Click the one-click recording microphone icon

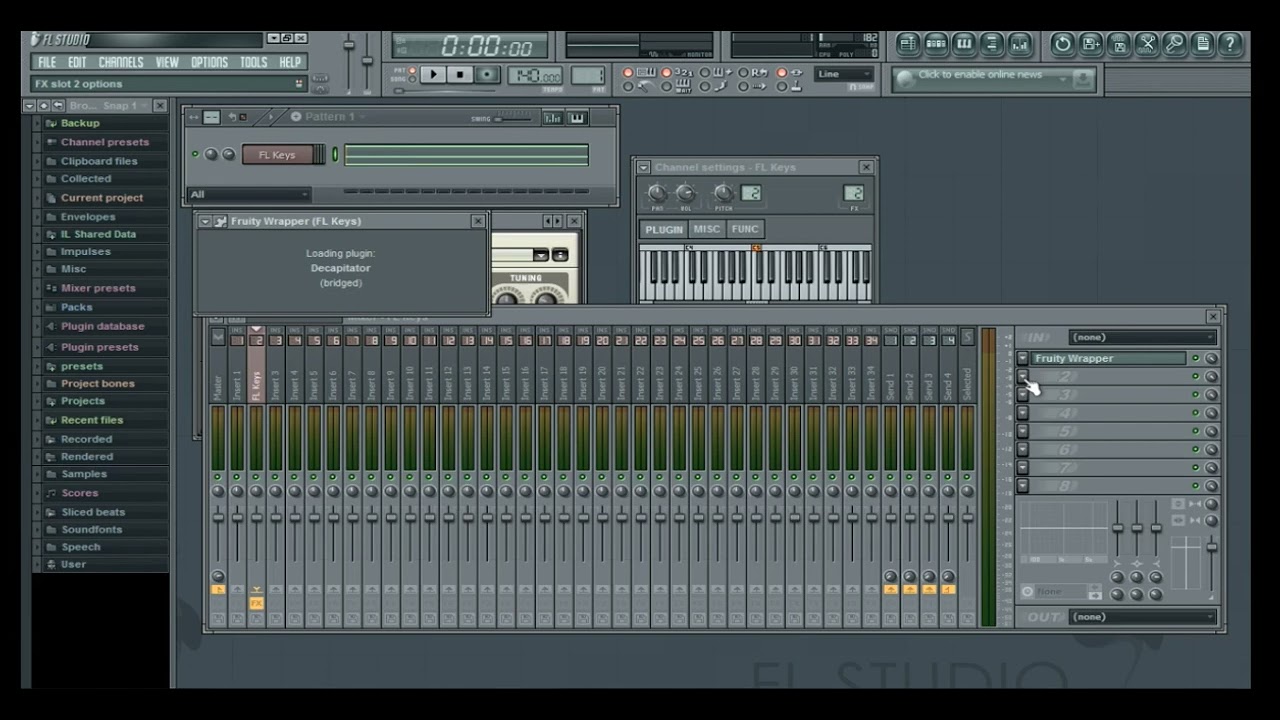[x=1174, y=43]
